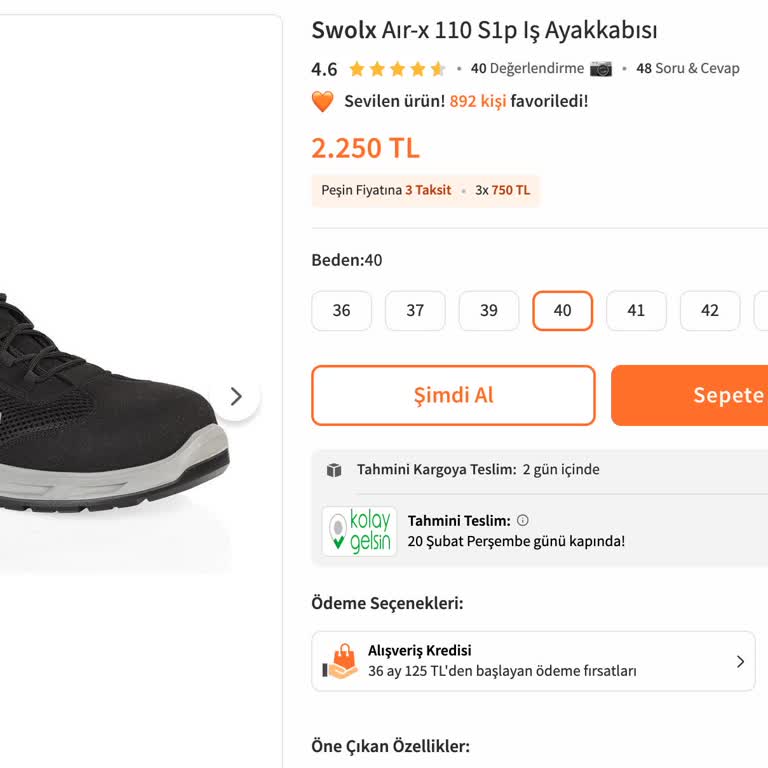Click the orange heart favorite icon
The height and width of the screenshot is (768, 768).
click(x=322, y=101)
